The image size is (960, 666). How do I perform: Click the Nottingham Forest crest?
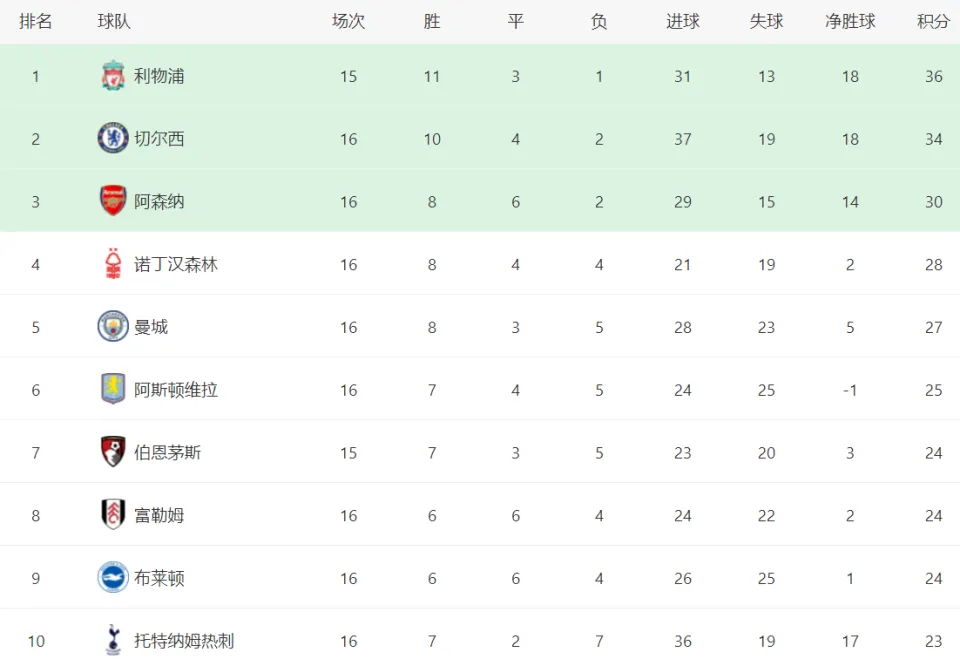click(113, 264)
